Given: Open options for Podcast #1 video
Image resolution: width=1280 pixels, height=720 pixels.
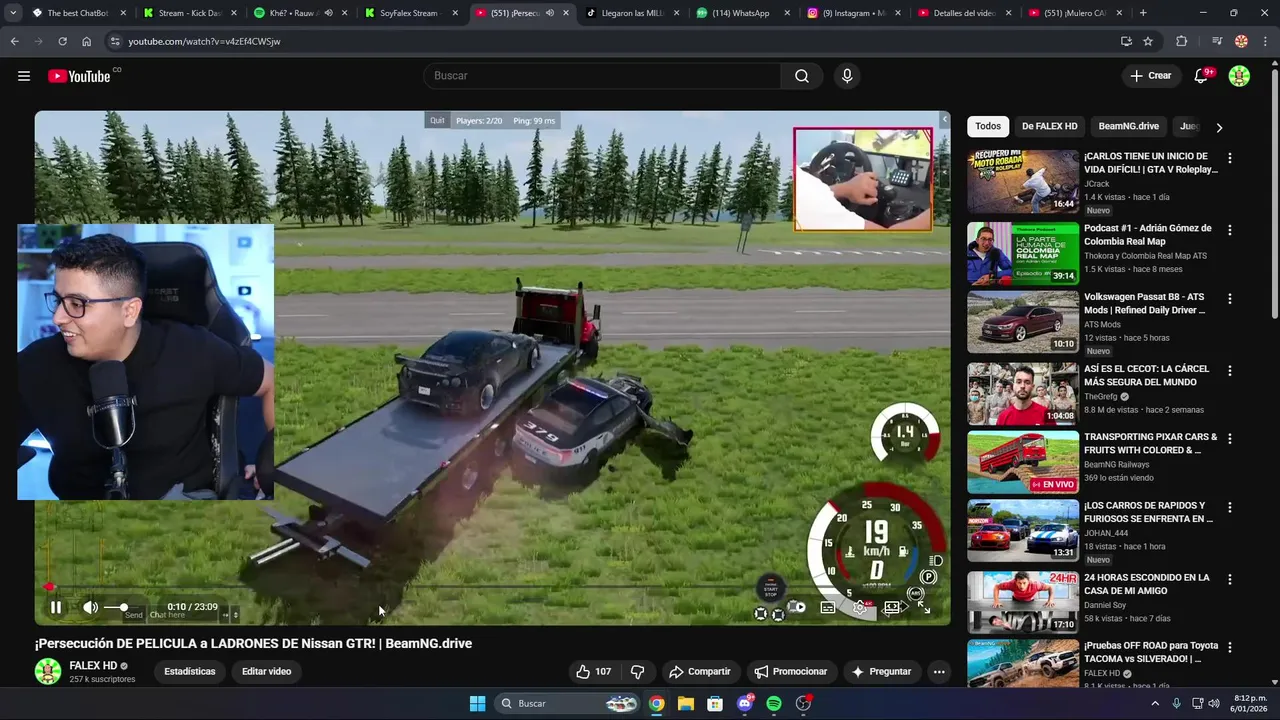Looking at the screenshot, I should (x=1230, y=230).
